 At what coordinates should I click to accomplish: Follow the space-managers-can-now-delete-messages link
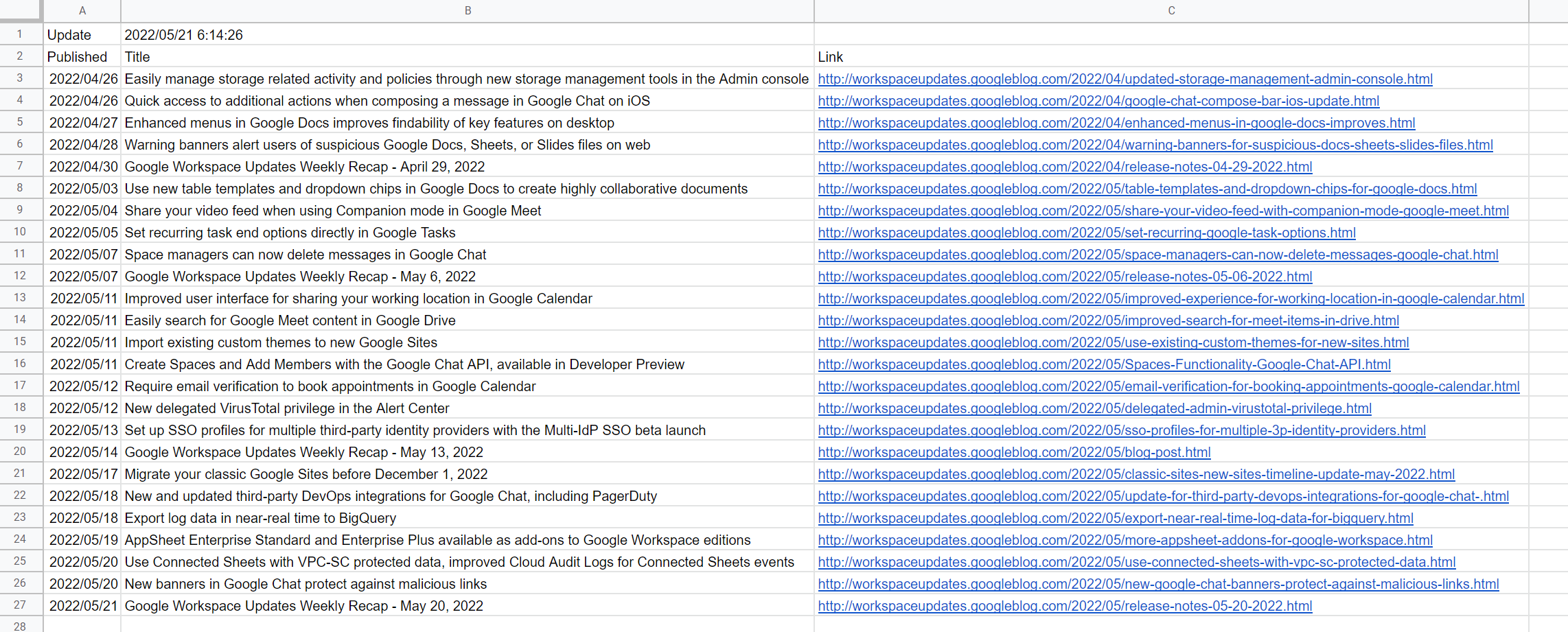point(1158,255)
